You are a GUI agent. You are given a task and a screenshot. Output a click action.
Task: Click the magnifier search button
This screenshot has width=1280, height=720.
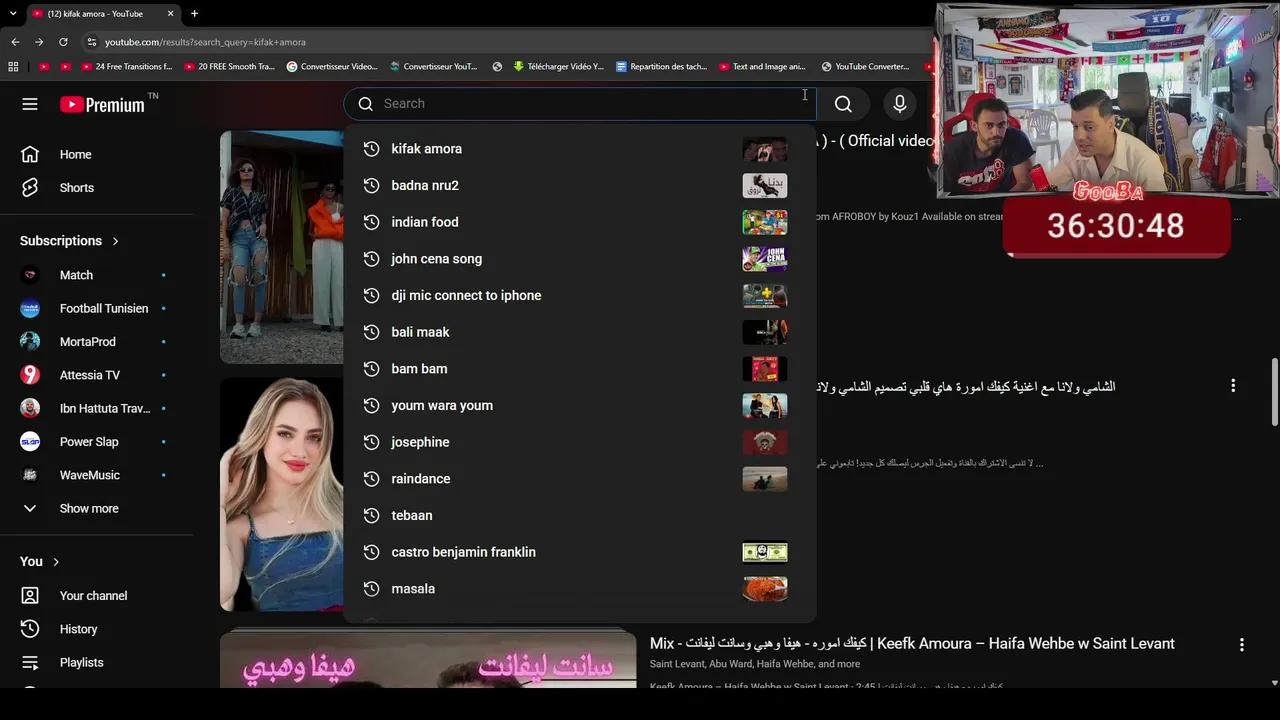[843, 104]
